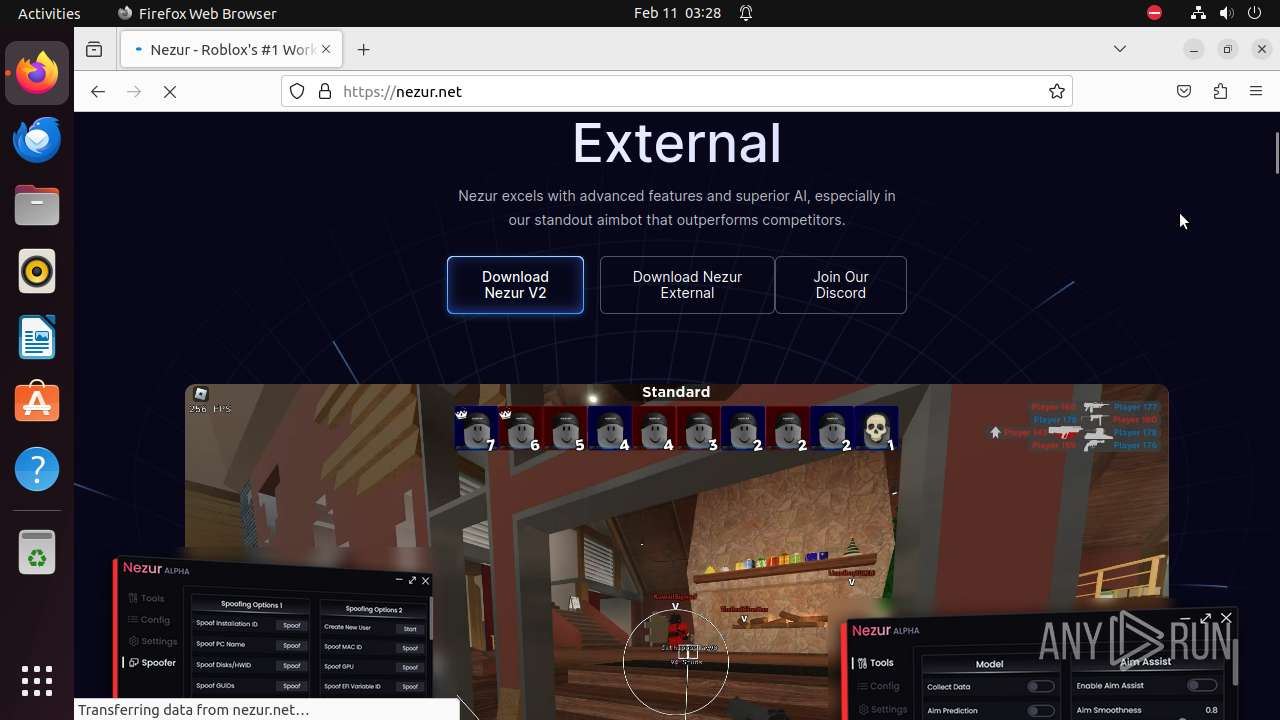The image size is (1280, 720).
Task: Open the Activities overview
Action: (x=49, y=13)
